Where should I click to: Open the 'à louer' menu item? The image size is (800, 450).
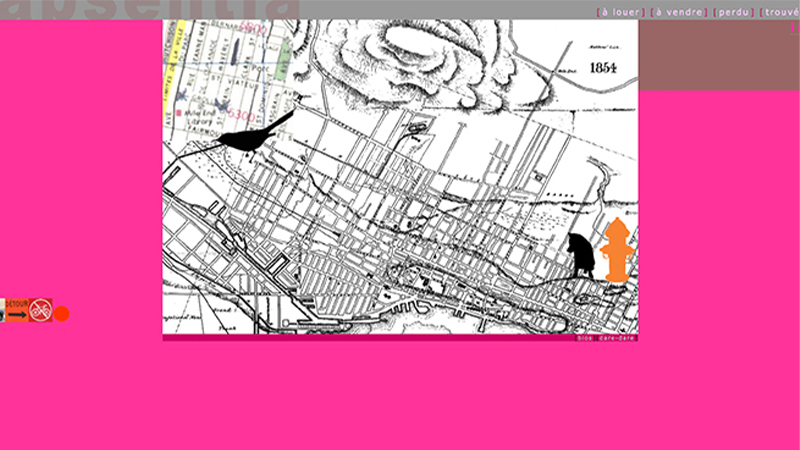[x=621, y=13]
